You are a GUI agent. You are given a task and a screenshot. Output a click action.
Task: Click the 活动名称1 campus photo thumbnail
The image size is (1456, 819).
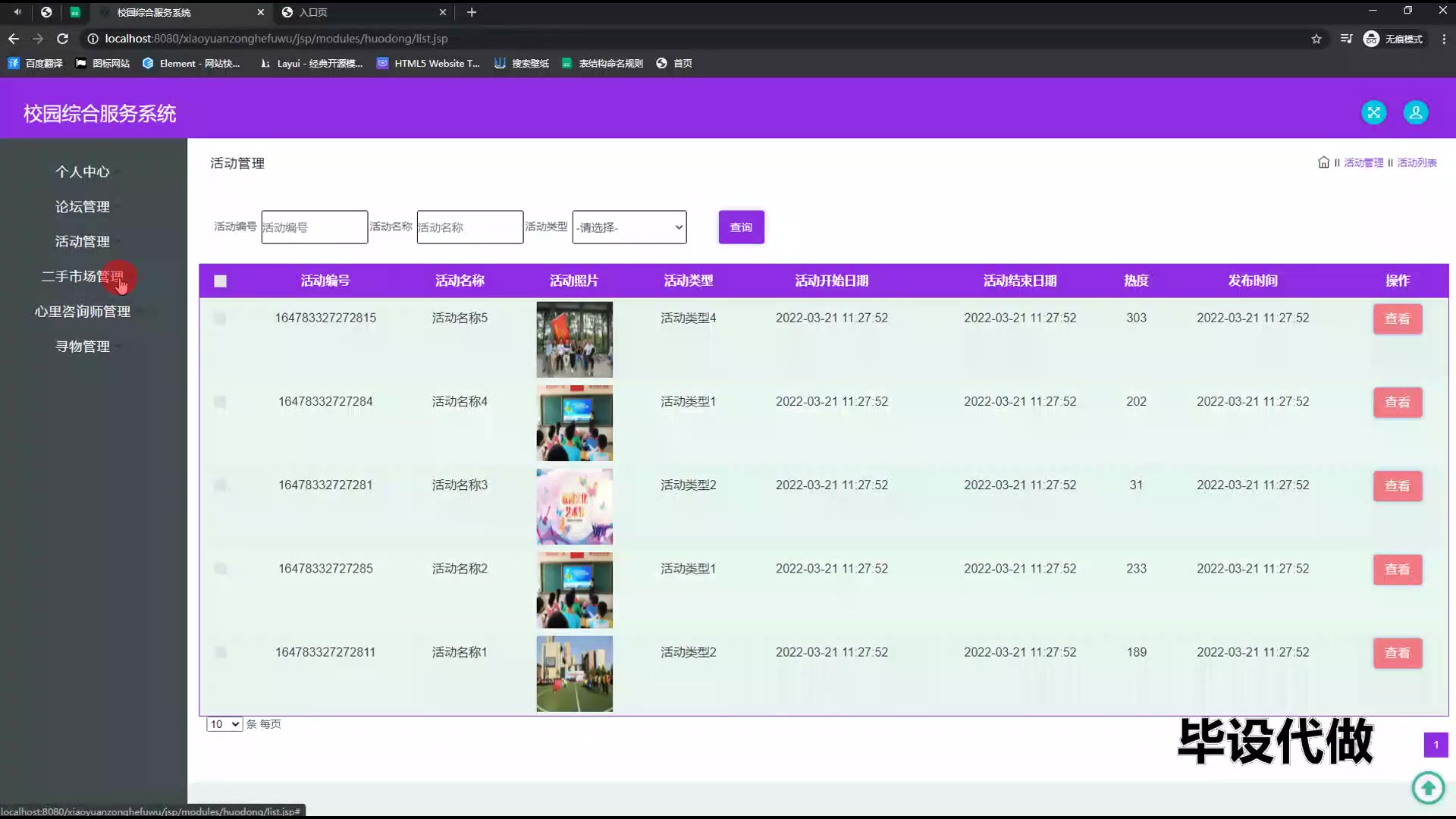coord(574,673)
